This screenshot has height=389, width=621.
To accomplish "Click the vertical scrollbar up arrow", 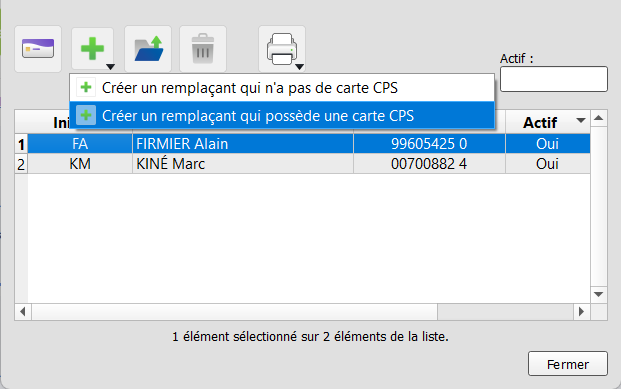I will tap(599, 118).
